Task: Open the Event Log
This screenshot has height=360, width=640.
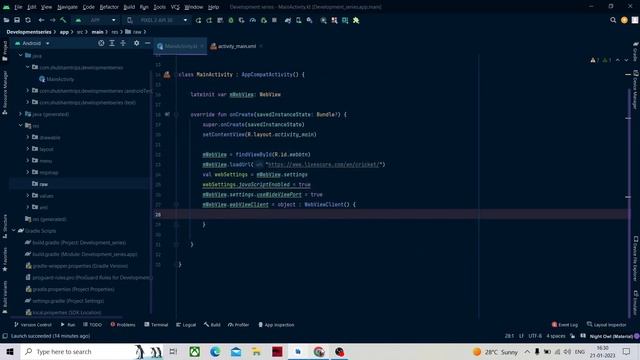Action: tap(565, 325)
